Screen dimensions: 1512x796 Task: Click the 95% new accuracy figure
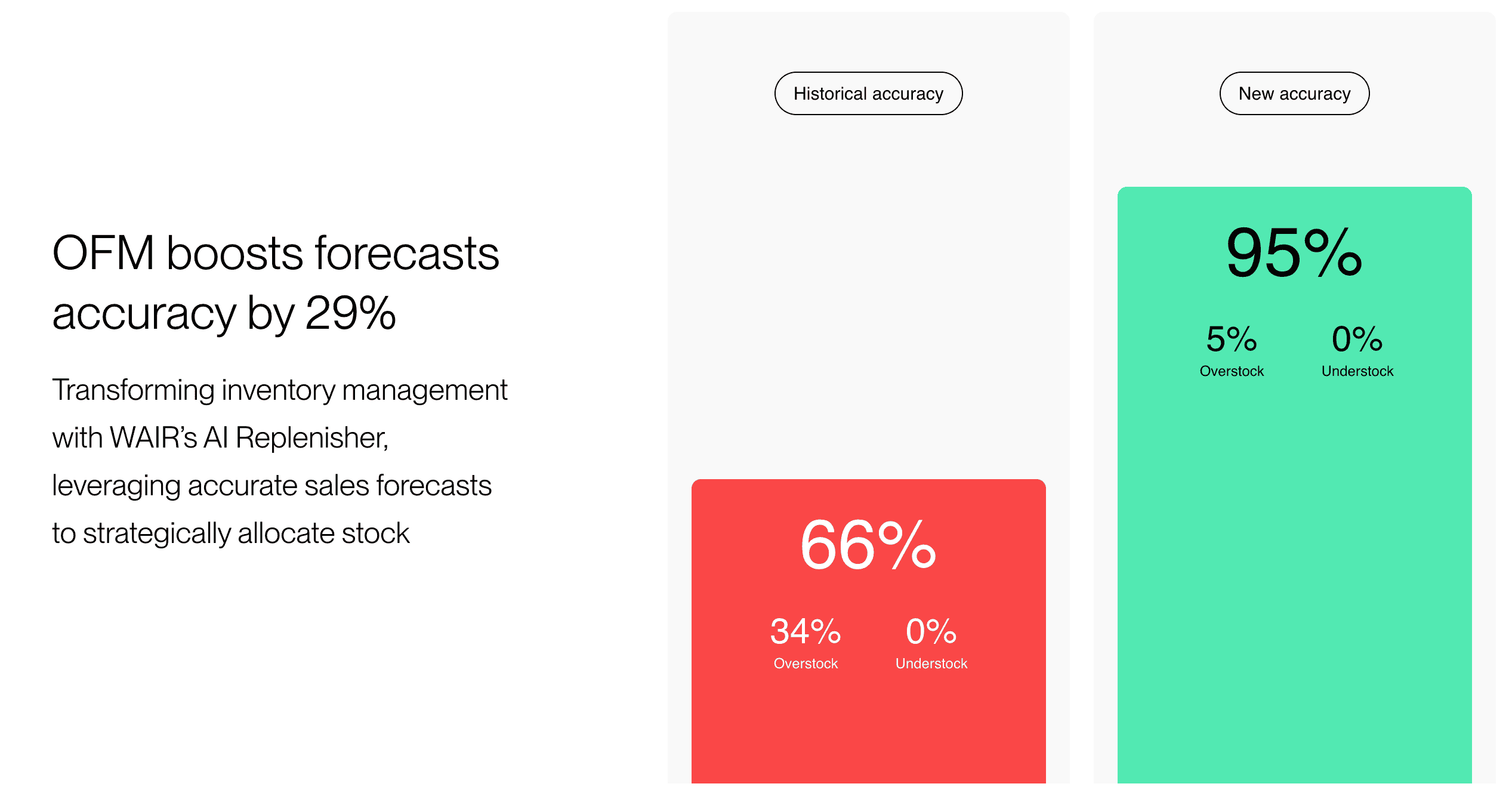point(1294,253)
